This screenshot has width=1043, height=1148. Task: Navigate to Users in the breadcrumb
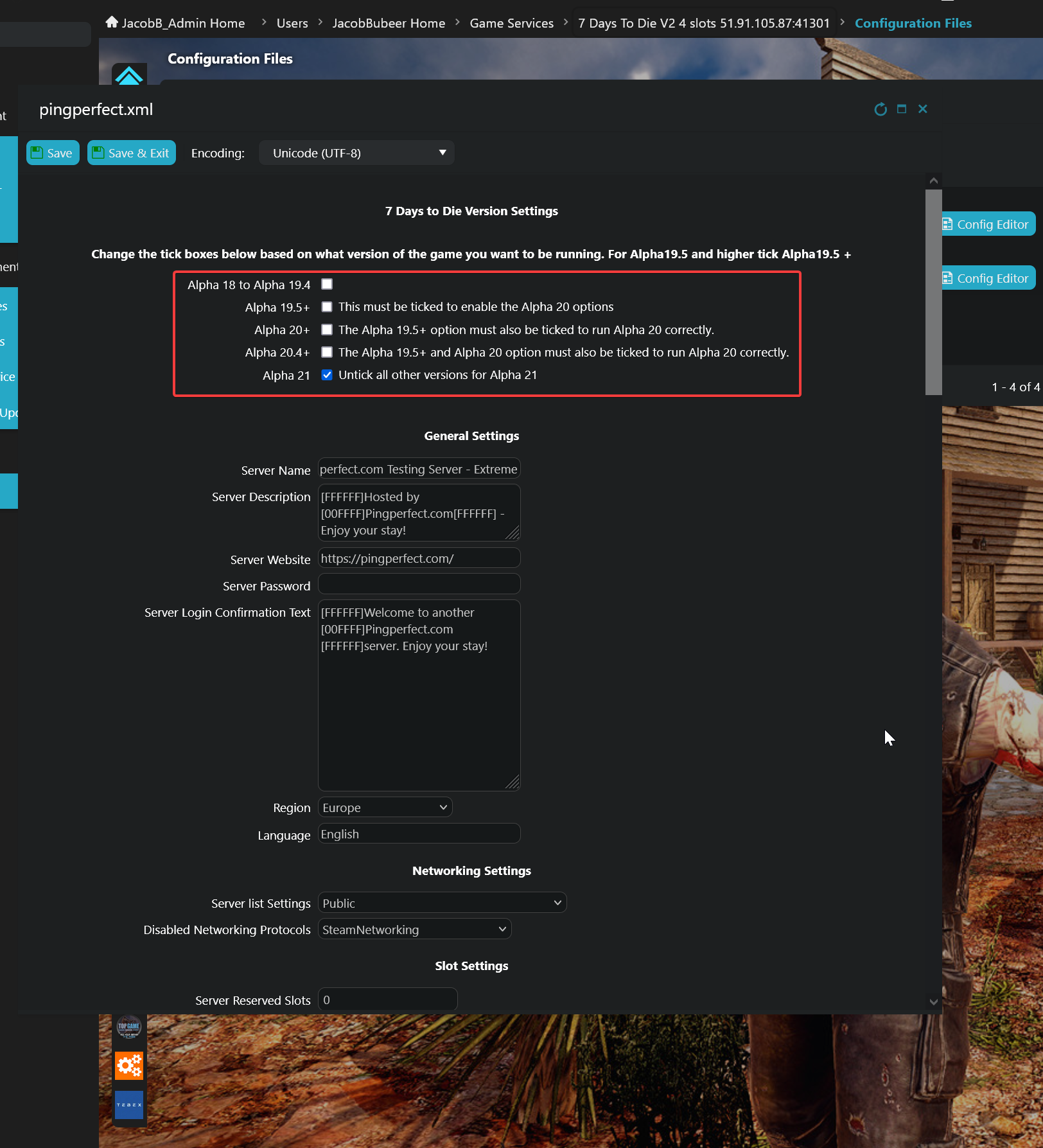tap(292, 23)
